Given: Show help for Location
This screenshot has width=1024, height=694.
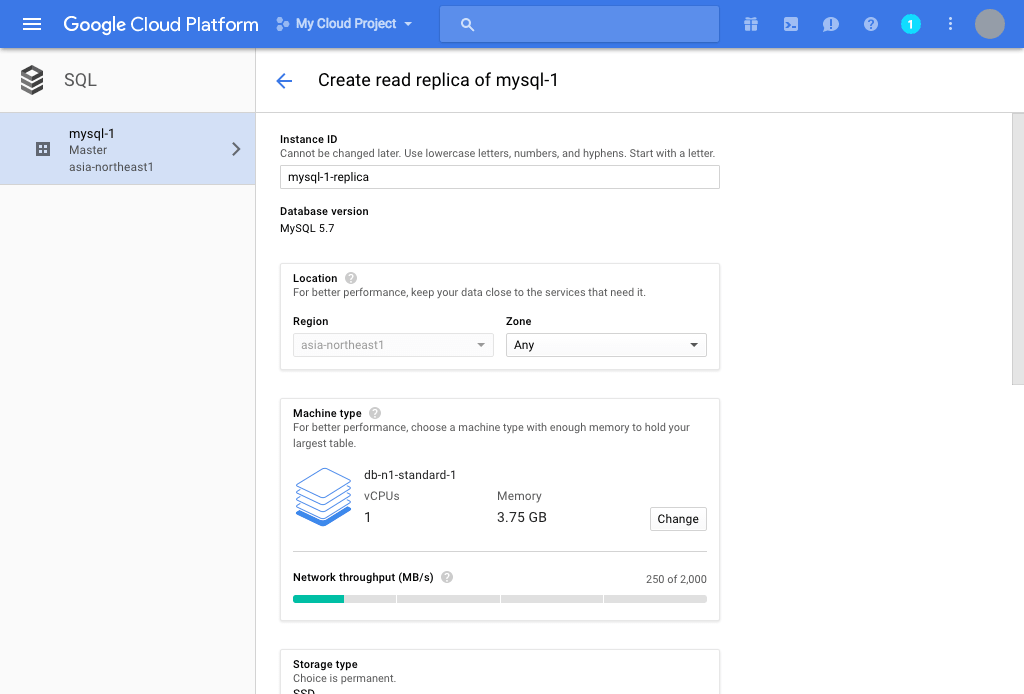Looking at the screenshot, I should 351,278.
